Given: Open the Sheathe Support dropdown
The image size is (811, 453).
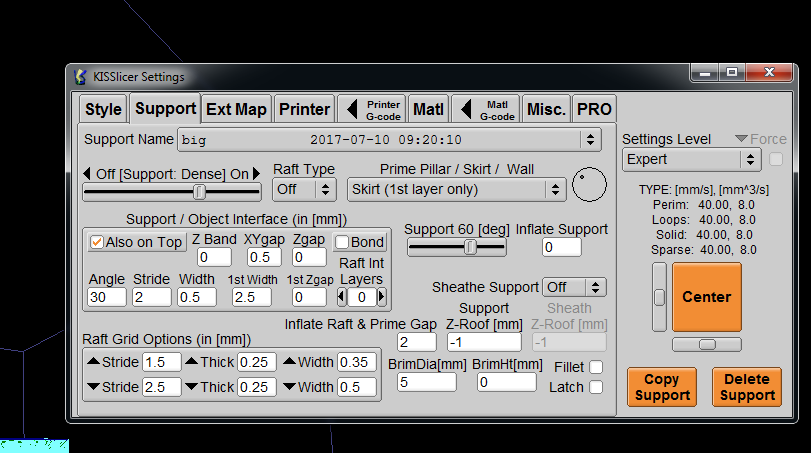Looking at the screenshot, I should pos(574,287).
